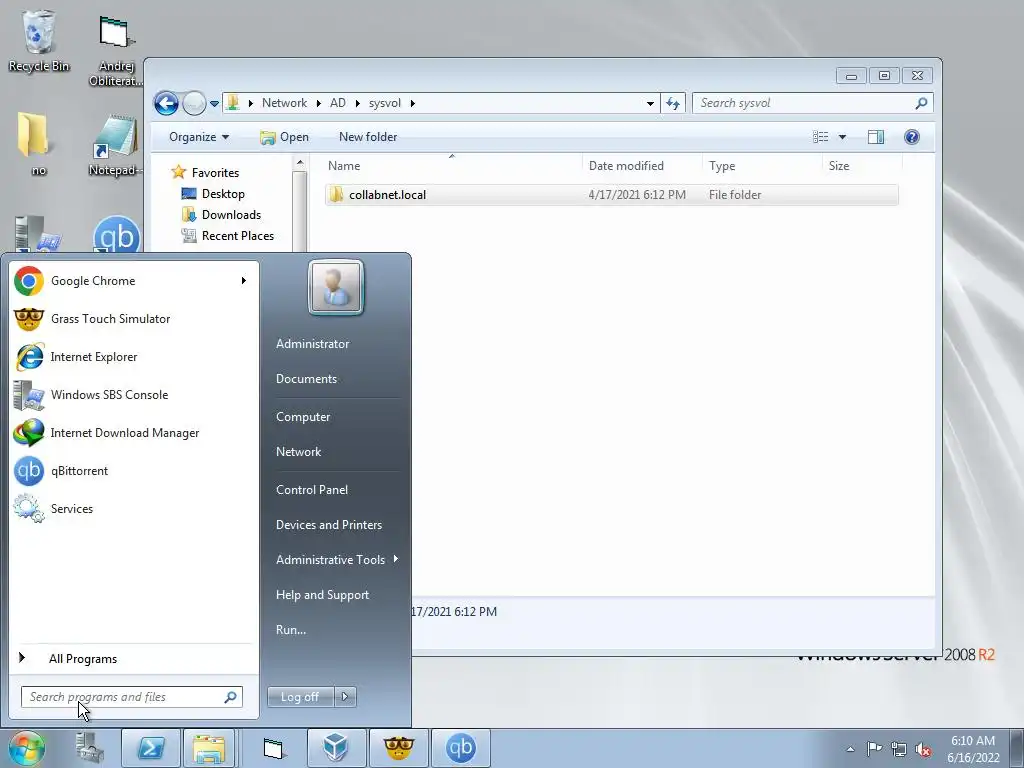This screenshot has height=768, width=1024.
Task: Launch Windows SBS Console
Action: coord(134,394)
